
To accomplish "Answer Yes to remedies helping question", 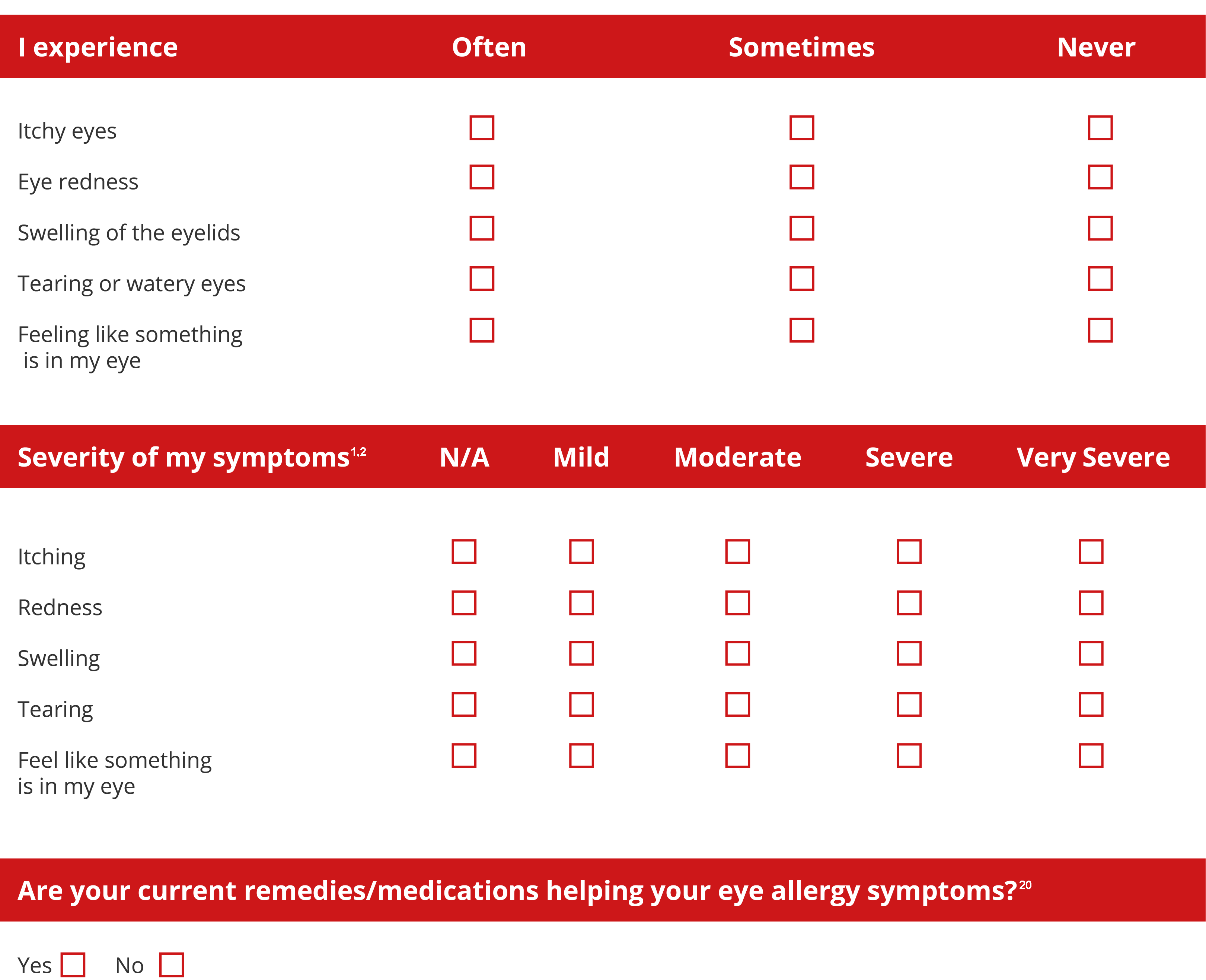I will (x=73, y=965).
